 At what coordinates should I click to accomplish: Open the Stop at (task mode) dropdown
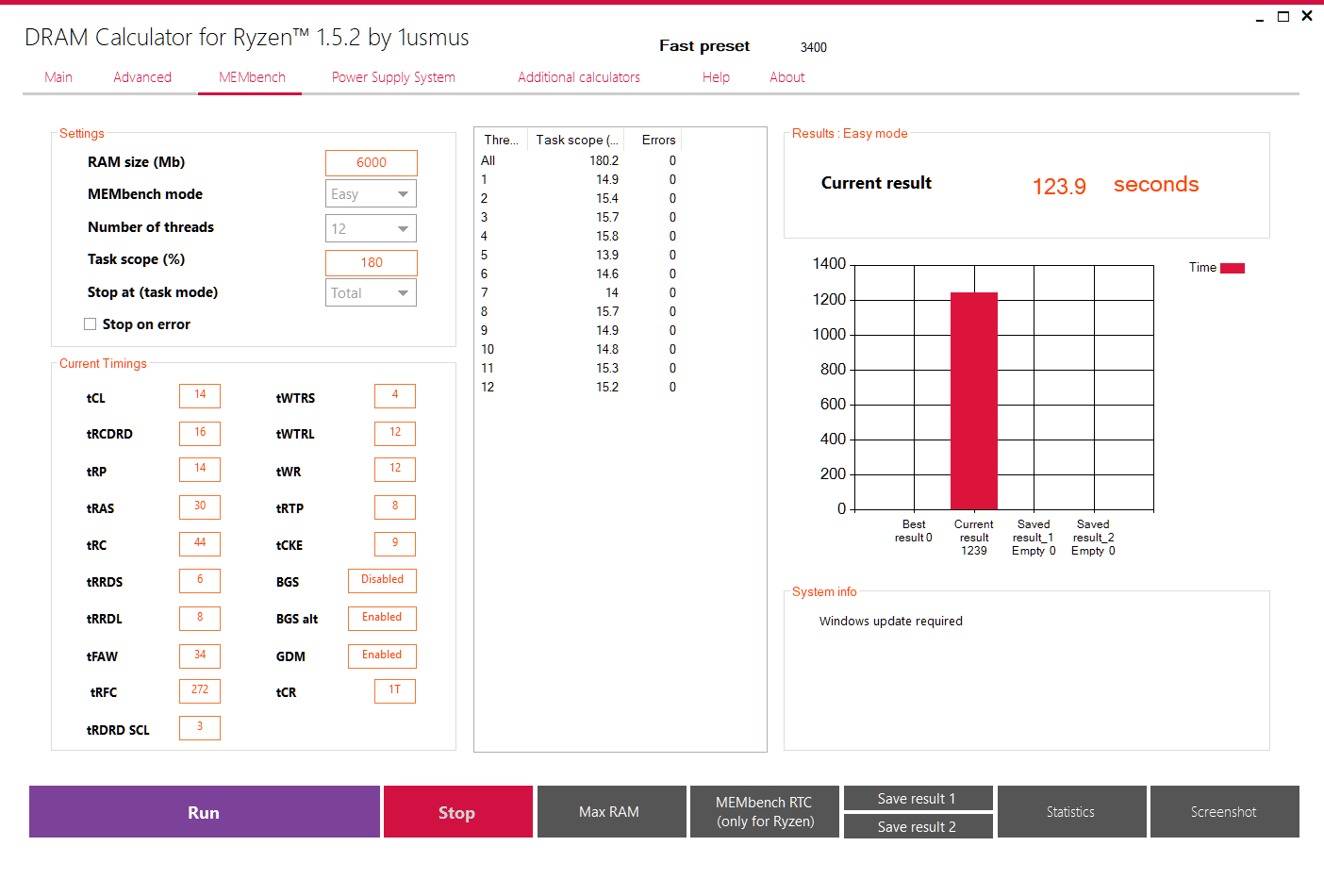(372, 292)
